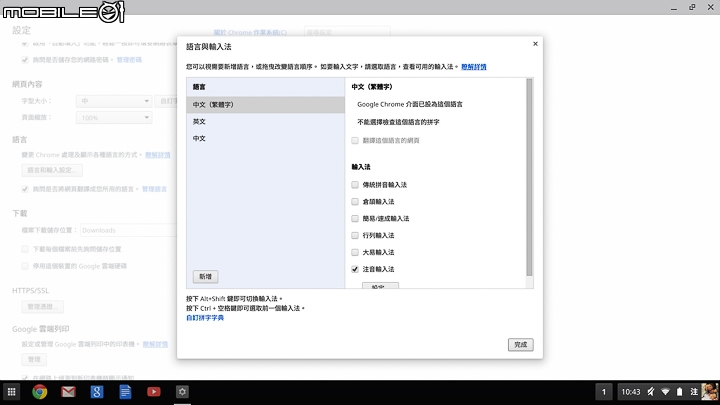Viewport: 720px width, 405px height.
Task: Click 語言和輸入設定 button in background settings
Action: (52, 170)
